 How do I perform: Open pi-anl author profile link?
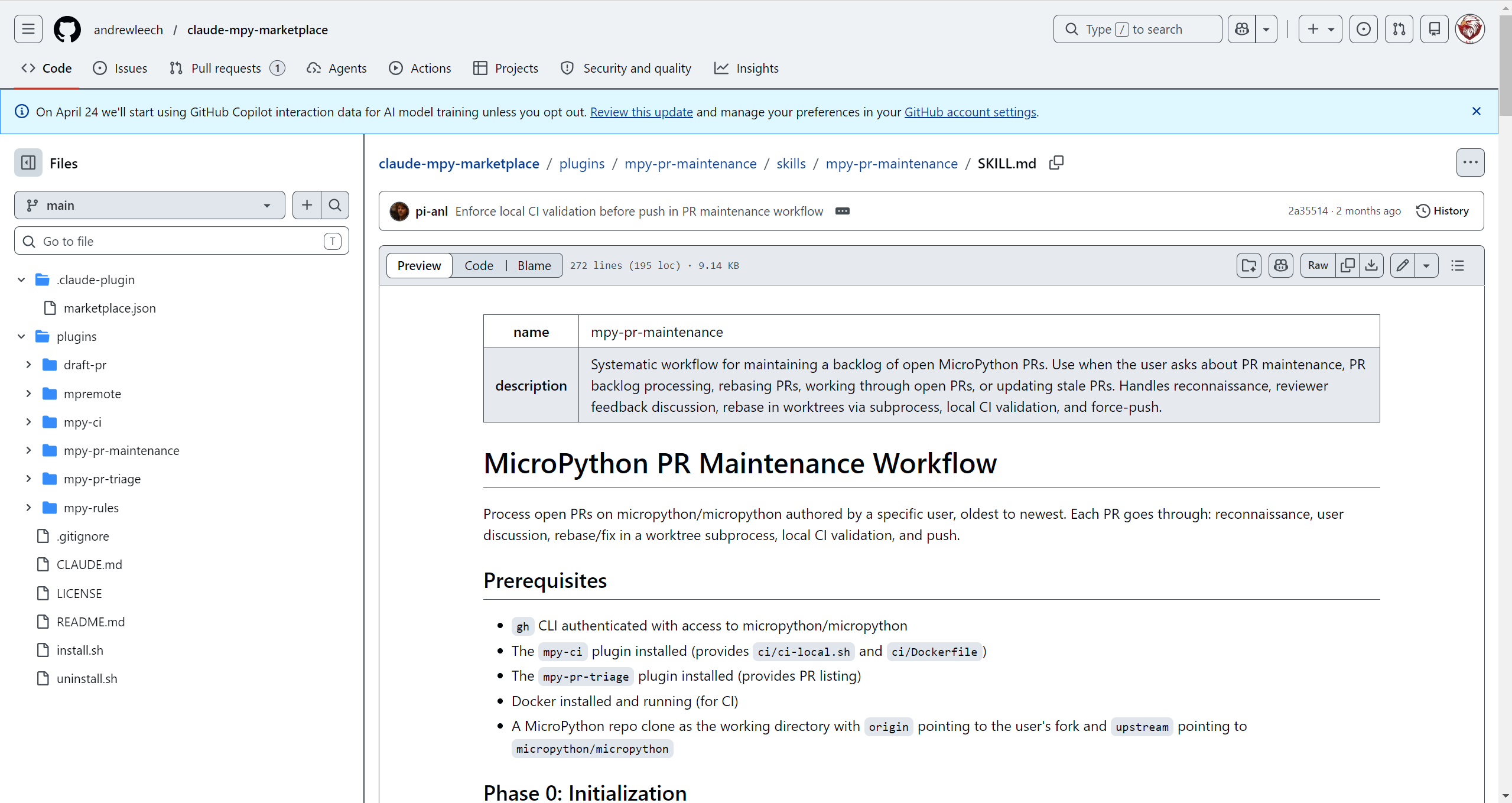(x=431, y=211)
